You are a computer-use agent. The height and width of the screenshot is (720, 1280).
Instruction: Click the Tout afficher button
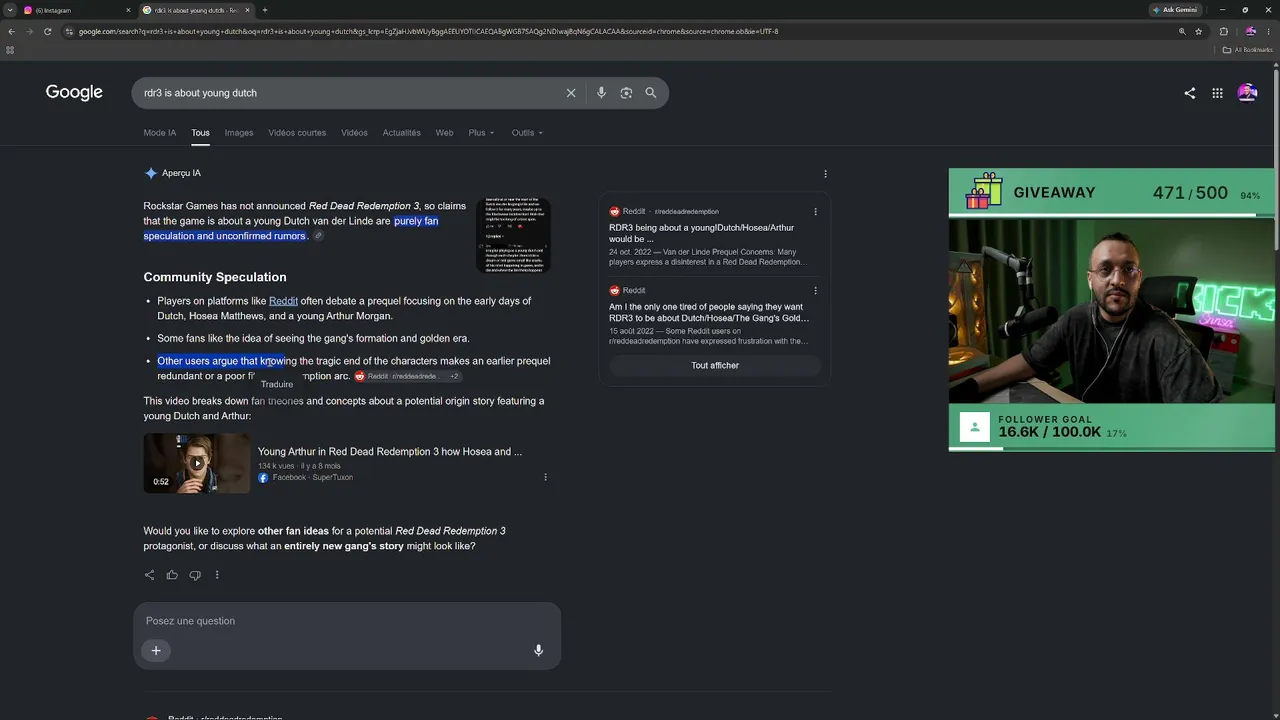pyautogui.click(x=715, y=365)
